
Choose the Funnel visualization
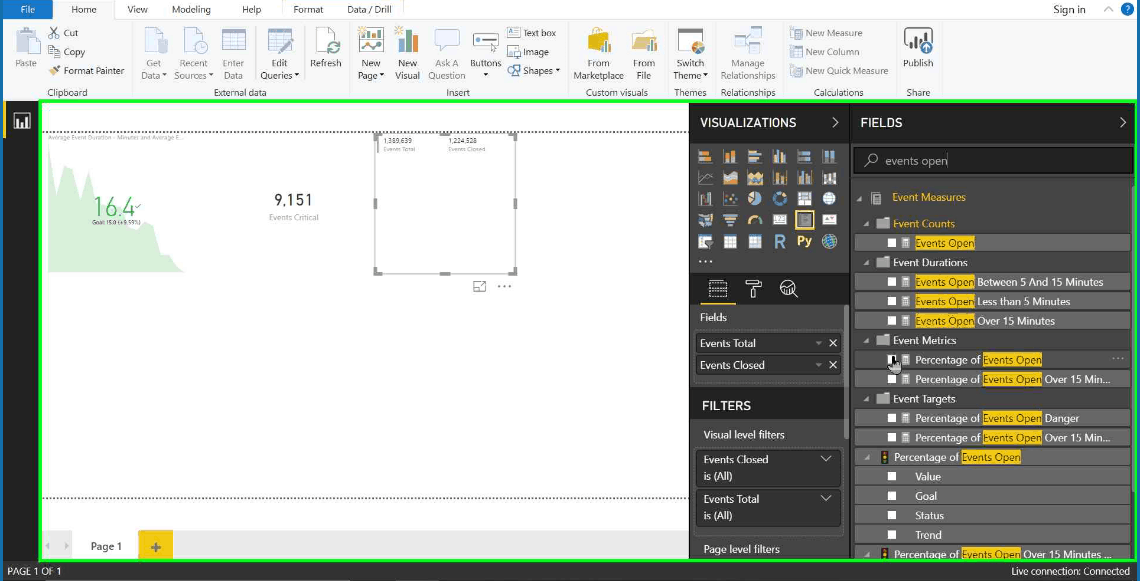click(730, 220)
